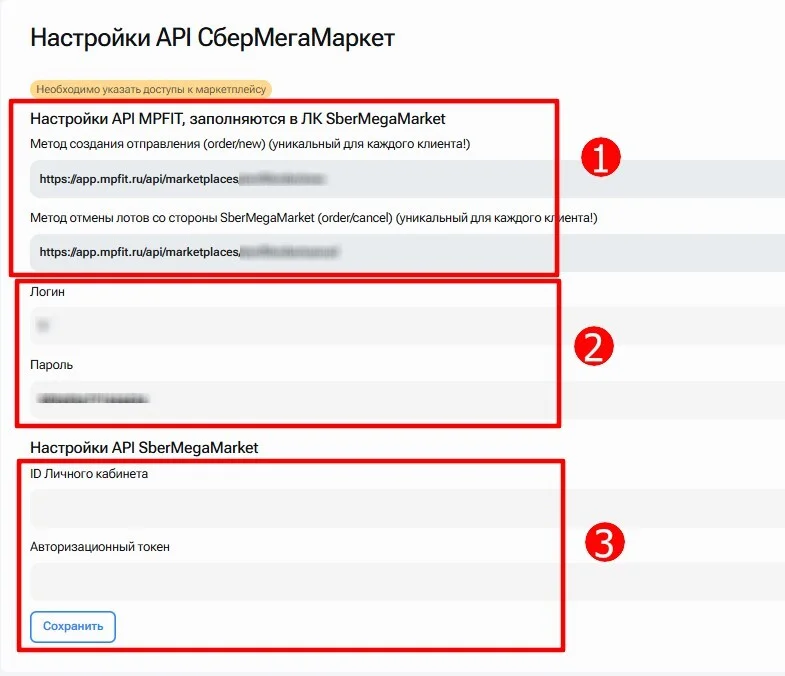
Task: Click the Логин field label
Action: click(x=48, y=292)
